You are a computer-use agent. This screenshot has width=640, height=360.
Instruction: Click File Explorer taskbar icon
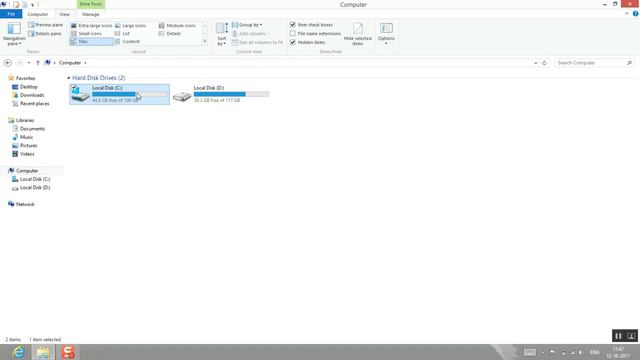(x=43, y=352)
